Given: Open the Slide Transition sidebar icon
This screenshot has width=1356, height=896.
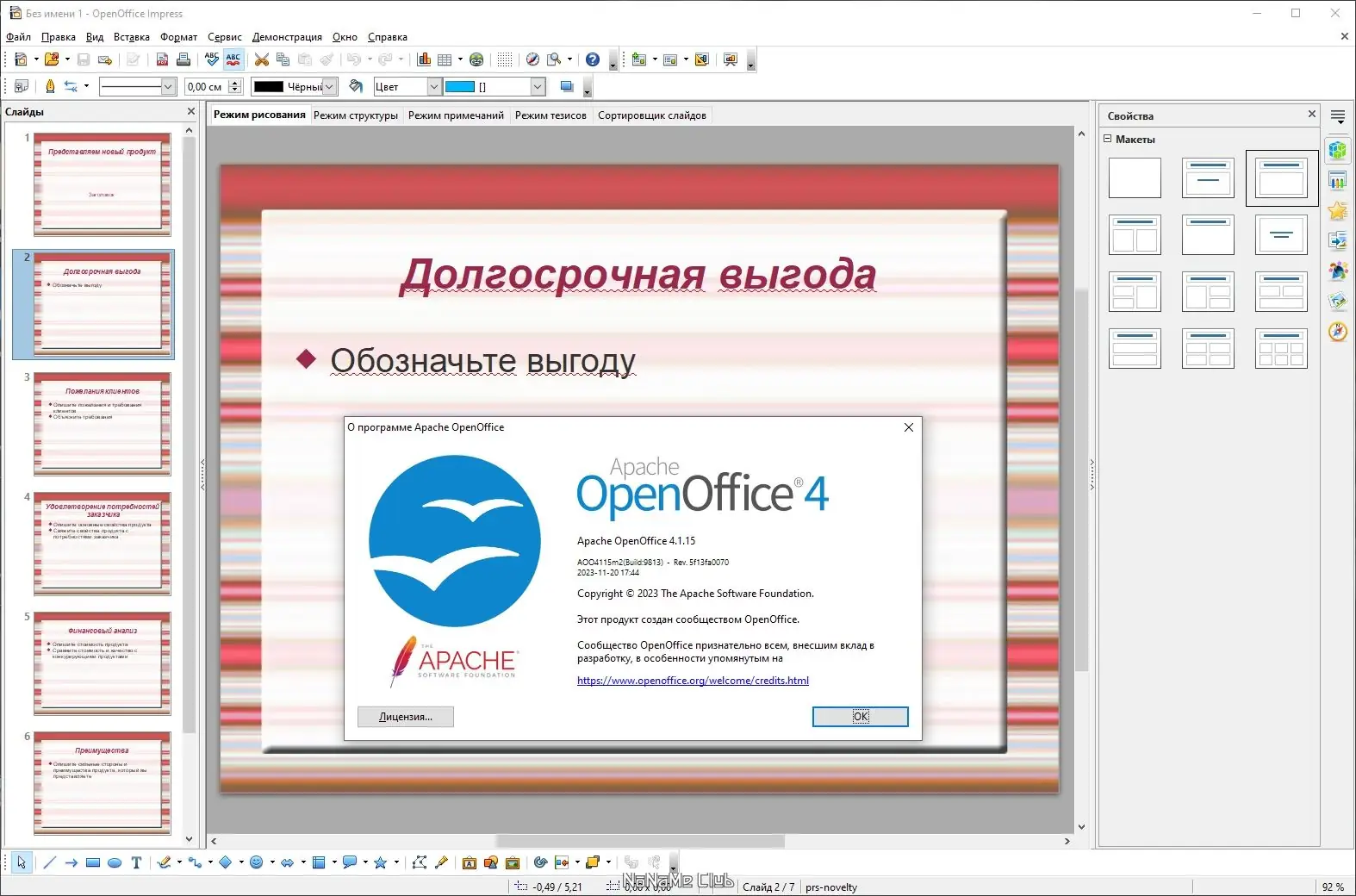Looking at the screenshot, I should pos(1337,241).
